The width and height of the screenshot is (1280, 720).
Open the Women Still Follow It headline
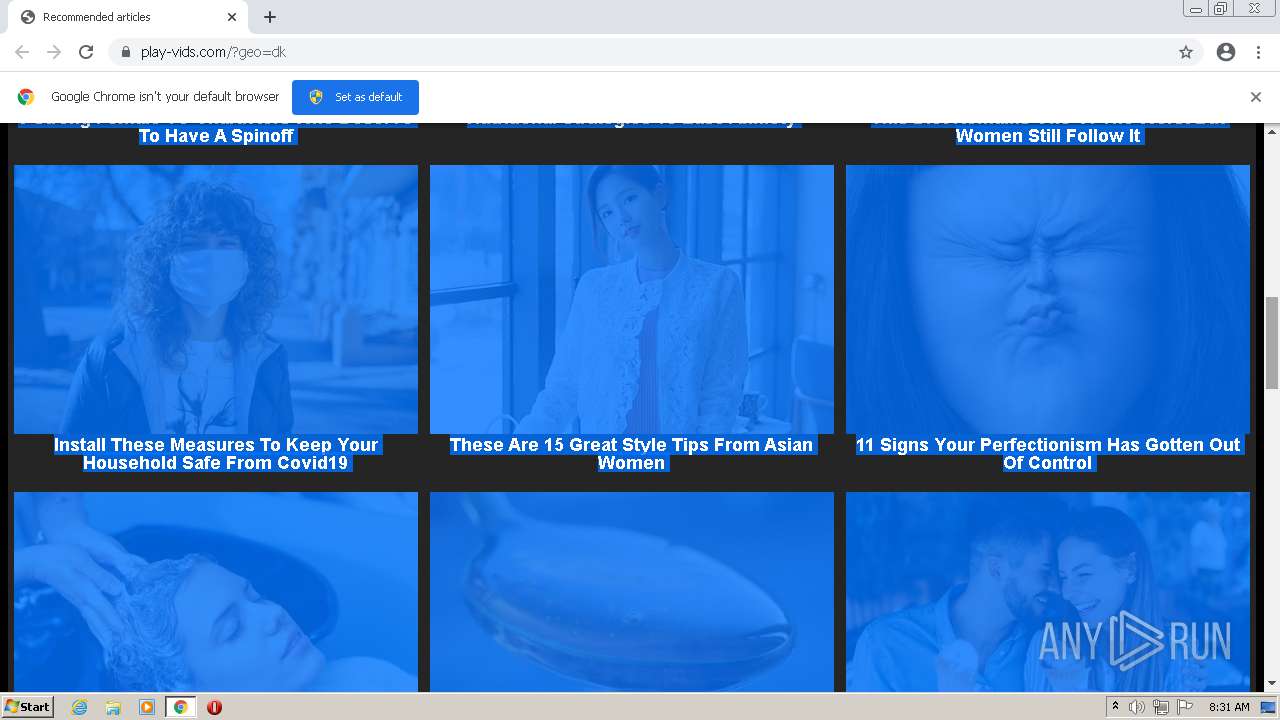1048,136
